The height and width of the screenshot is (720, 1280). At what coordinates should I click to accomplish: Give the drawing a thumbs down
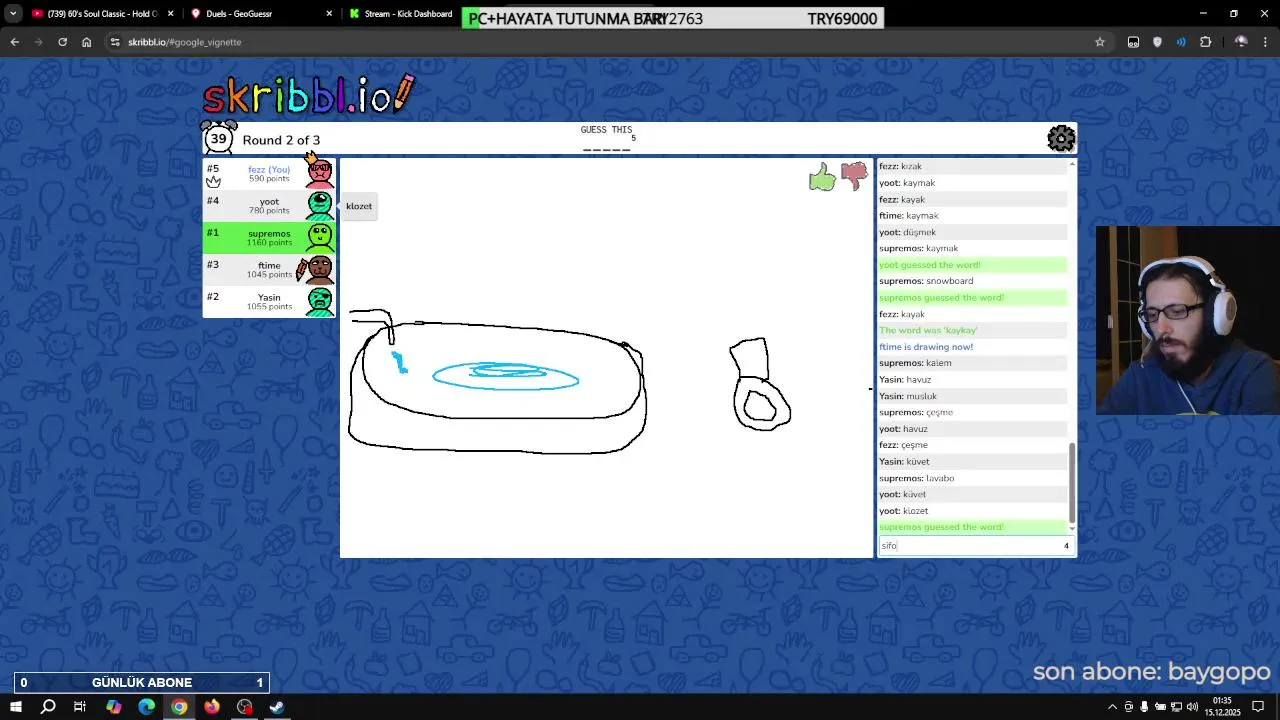[x=854, y=177]
